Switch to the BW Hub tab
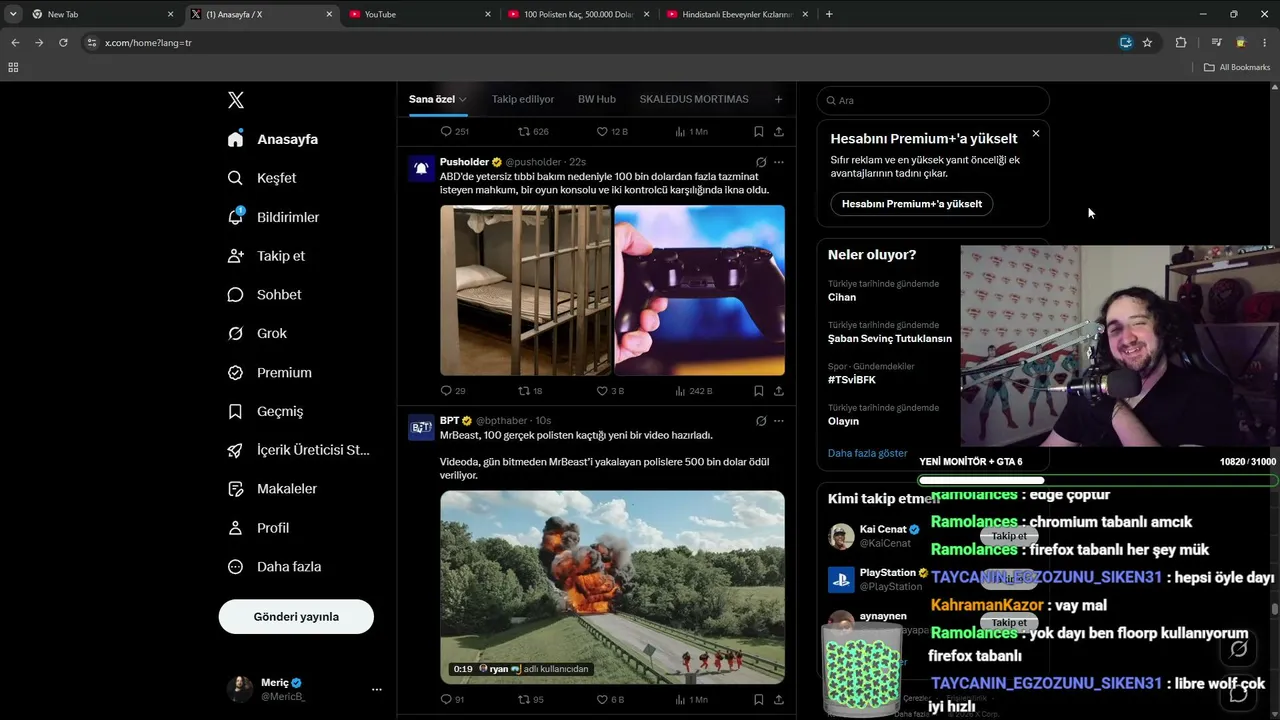The width and height of the screenshot is (1280, 720). coord(597,99)
